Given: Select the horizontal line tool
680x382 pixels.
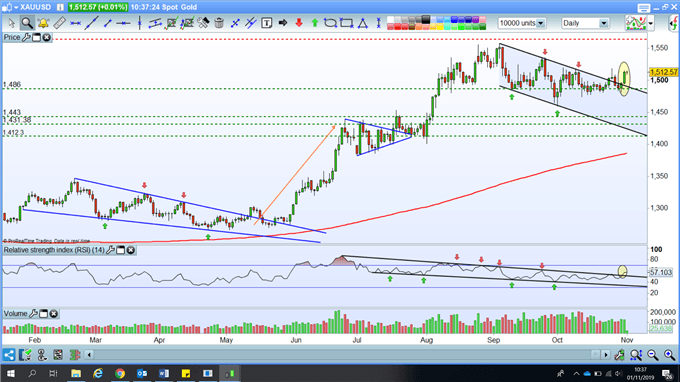Looking at the screenshot, I should click(x=124, y=23).
